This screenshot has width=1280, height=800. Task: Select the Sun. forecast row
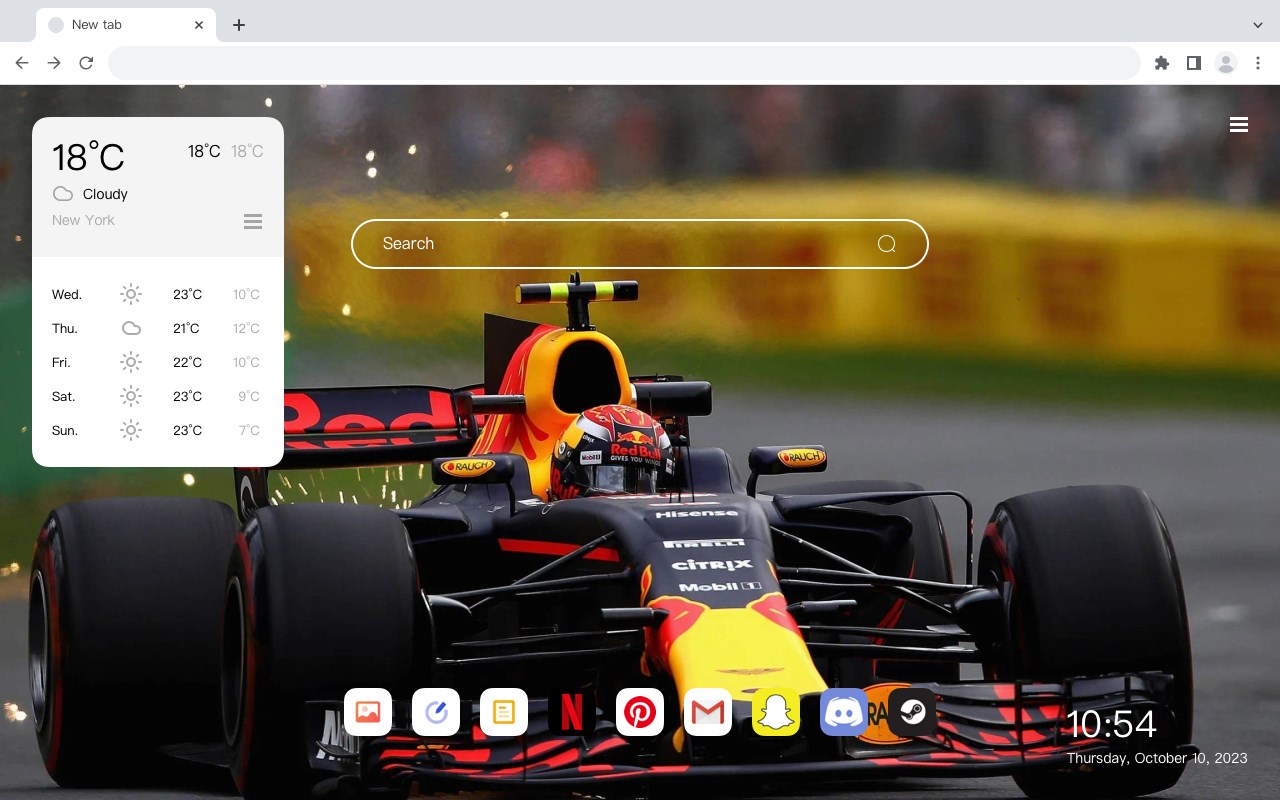(158, 430)
